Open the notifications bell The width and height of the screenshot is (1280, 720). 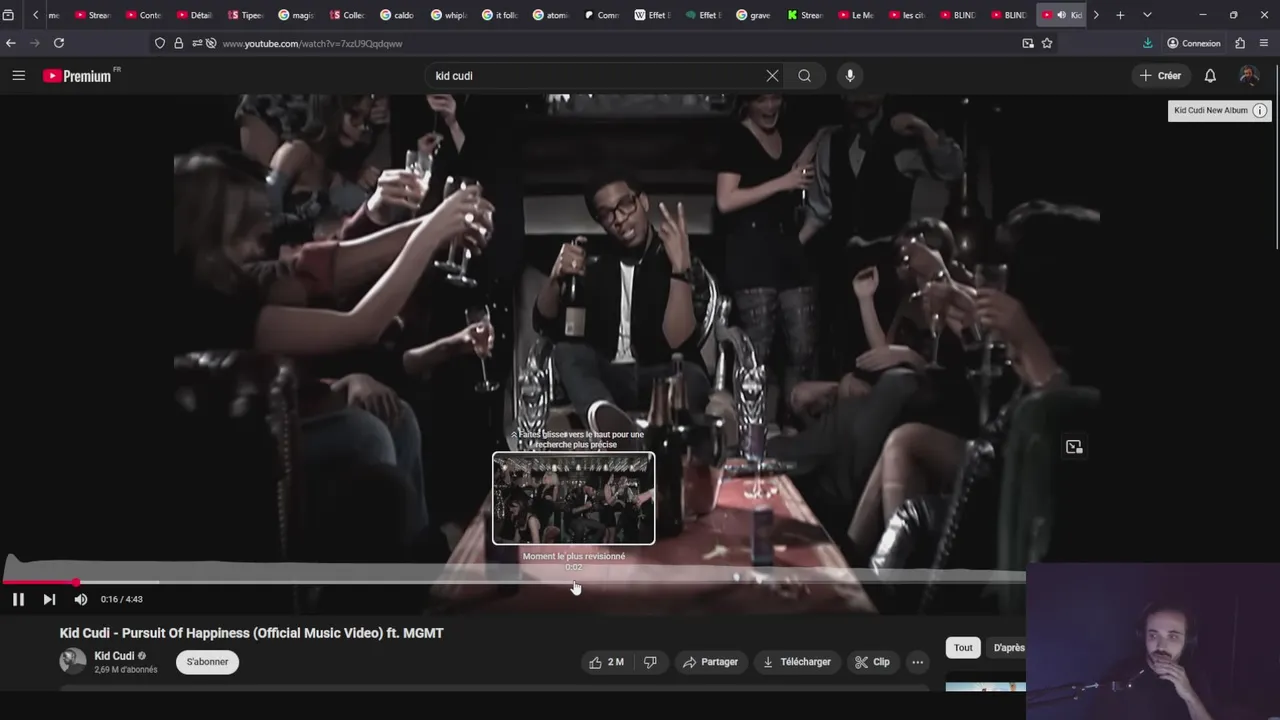pos(1210,76)
